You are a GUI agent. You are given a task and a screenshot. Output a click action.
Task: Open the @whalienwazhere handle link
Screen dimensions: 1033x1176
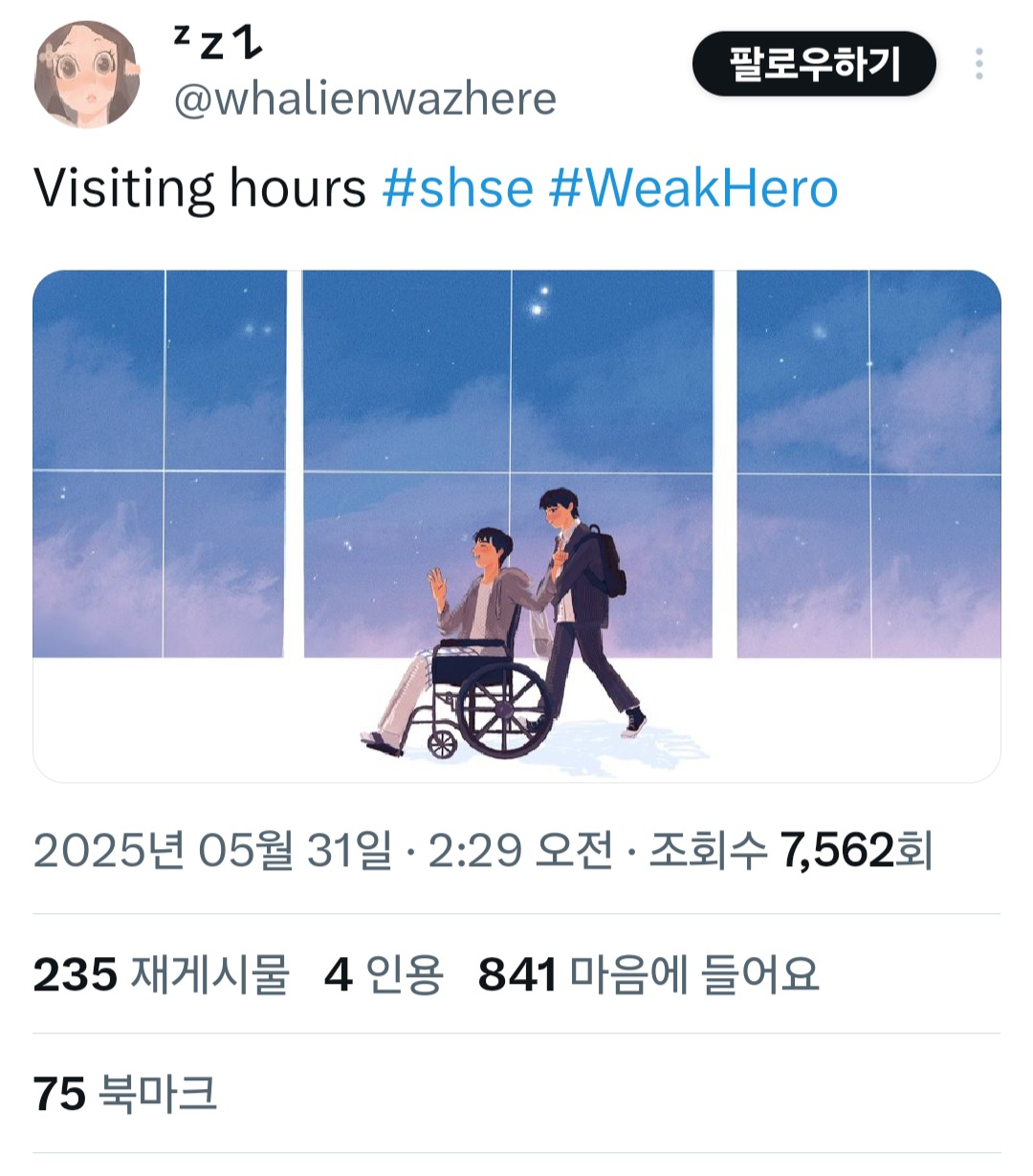[364, 98]
